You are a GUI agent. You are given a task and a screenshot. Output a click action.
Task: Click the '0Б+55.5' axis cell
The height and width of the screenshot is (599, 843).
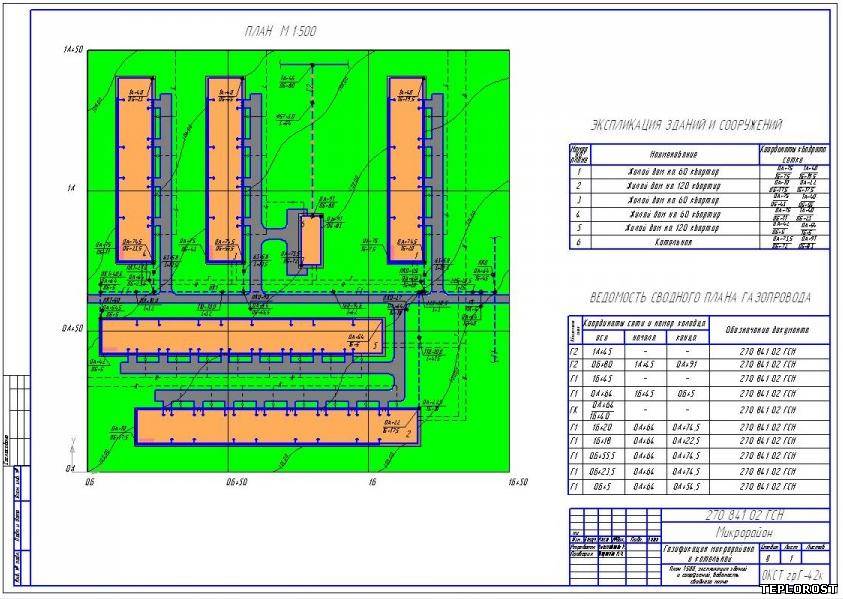[x=602, y=456]
